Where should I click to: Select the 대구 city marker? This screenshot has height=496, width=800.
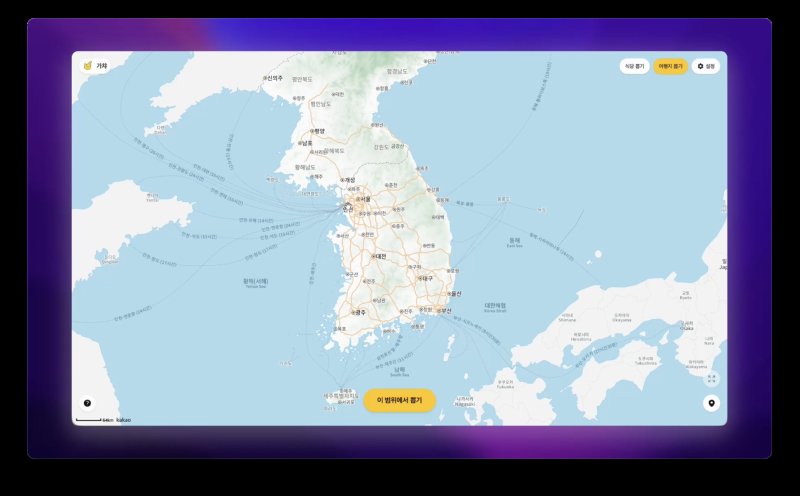424,278
